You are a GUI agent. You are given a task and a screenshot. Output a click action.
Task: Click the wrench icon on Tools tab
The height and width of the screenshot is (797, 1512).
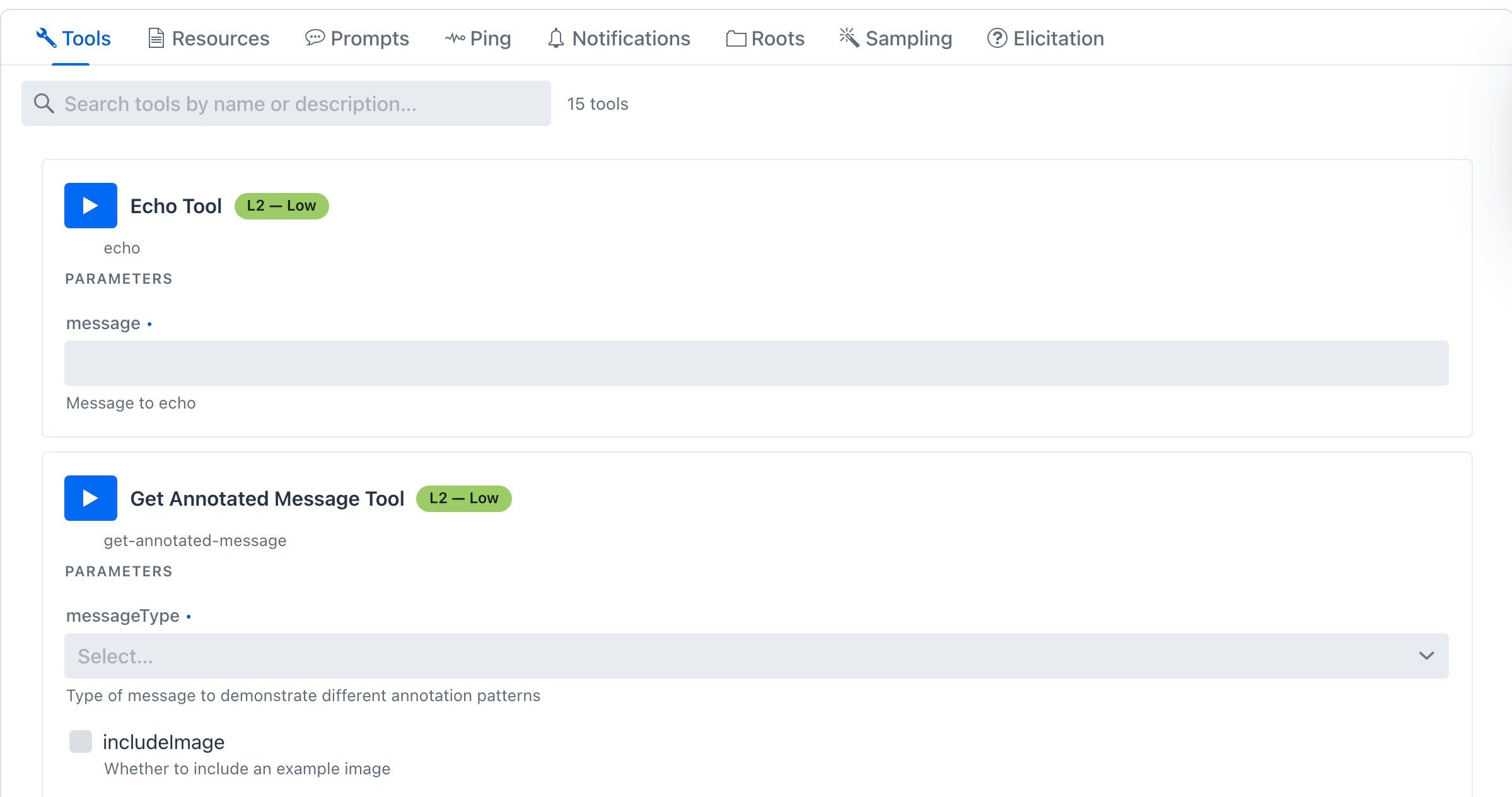pos(46,38)
